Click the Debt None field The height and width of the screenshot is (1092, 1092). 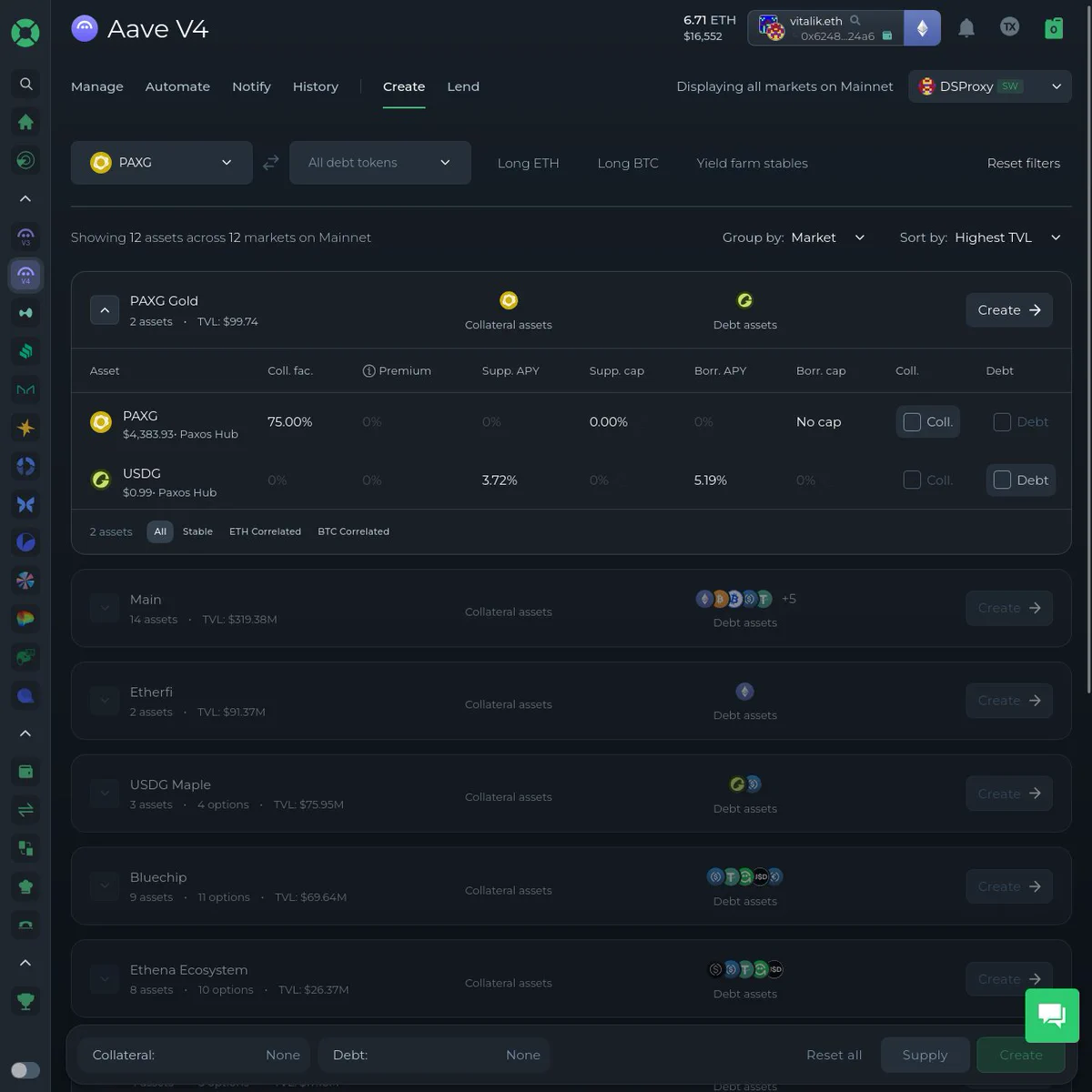click(x=435, y=1055)
